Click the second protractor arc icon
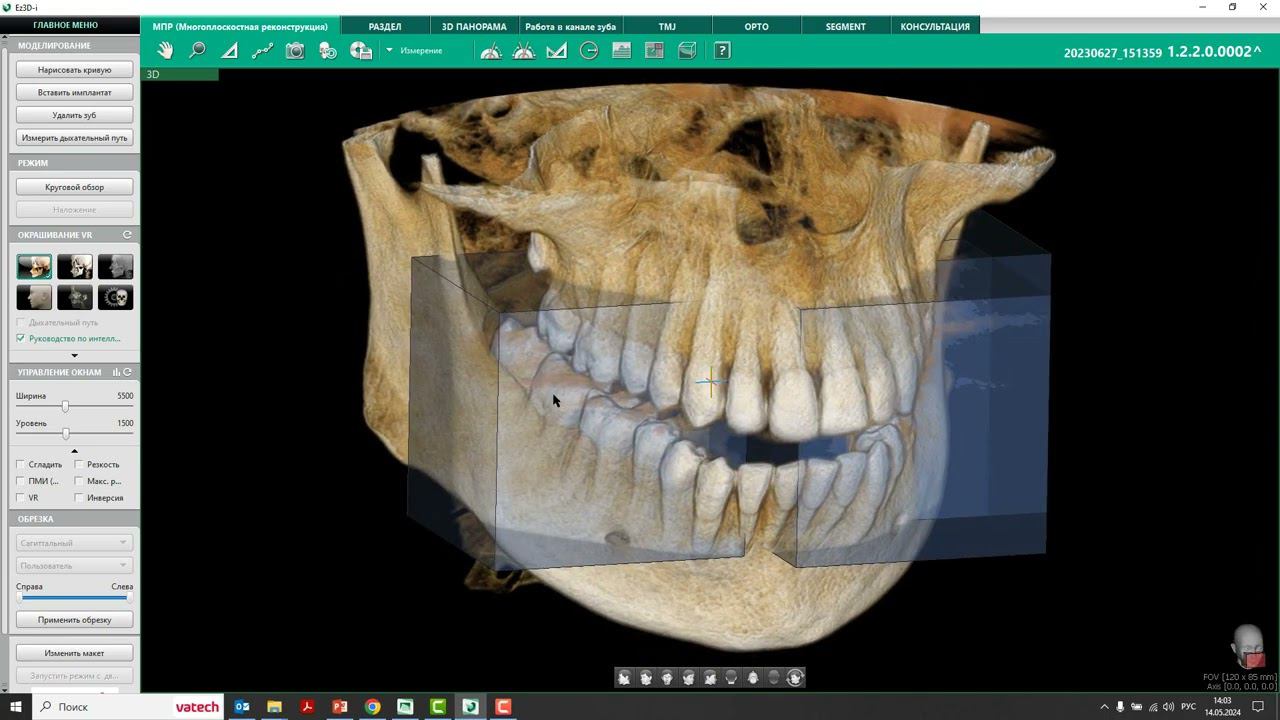1280x720 pixels. 524,50
